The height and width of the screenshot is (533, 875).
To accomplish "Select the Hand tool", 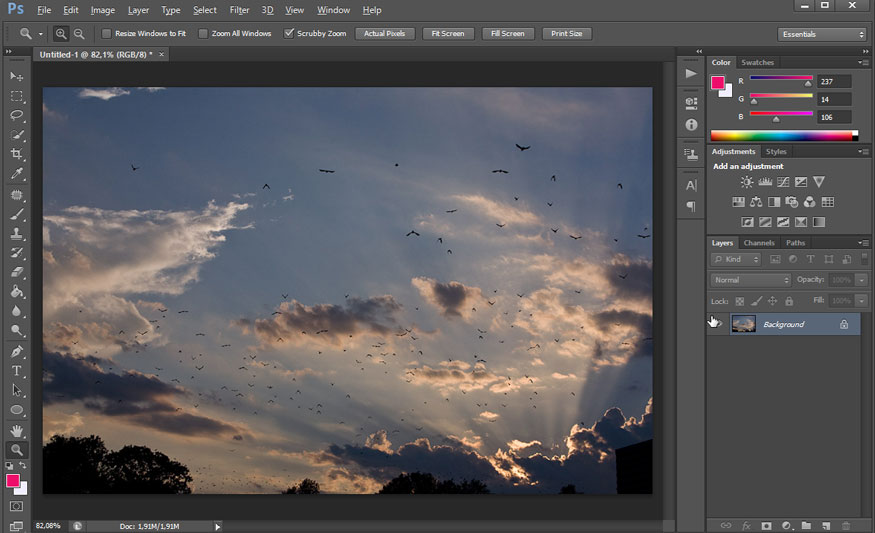I will pyautogui.click(x=16, y=431).
